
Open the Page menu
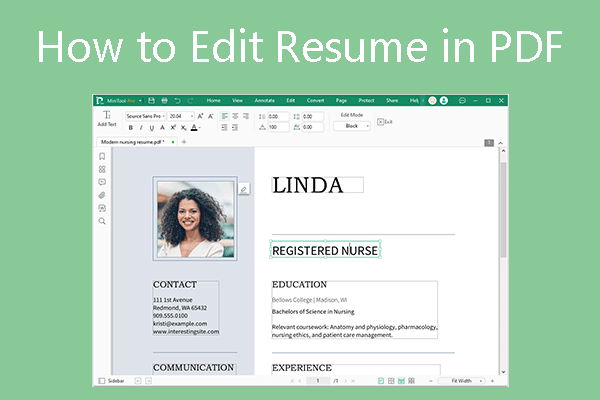click(x=341, y=100)
